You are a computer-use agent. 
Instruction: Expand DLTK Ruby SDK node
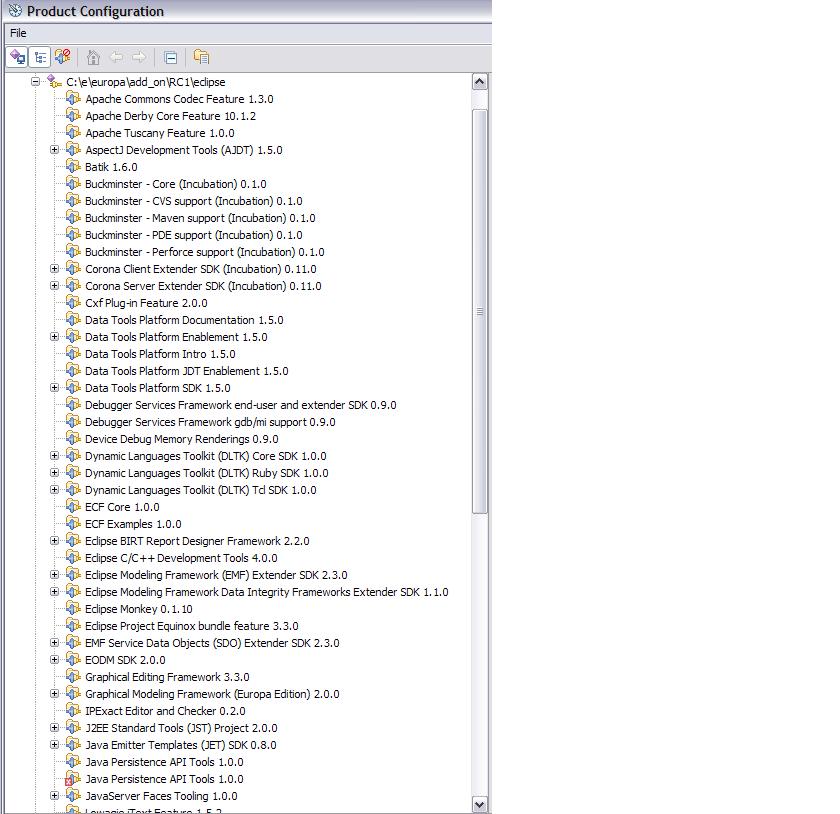tap(54, 473)
